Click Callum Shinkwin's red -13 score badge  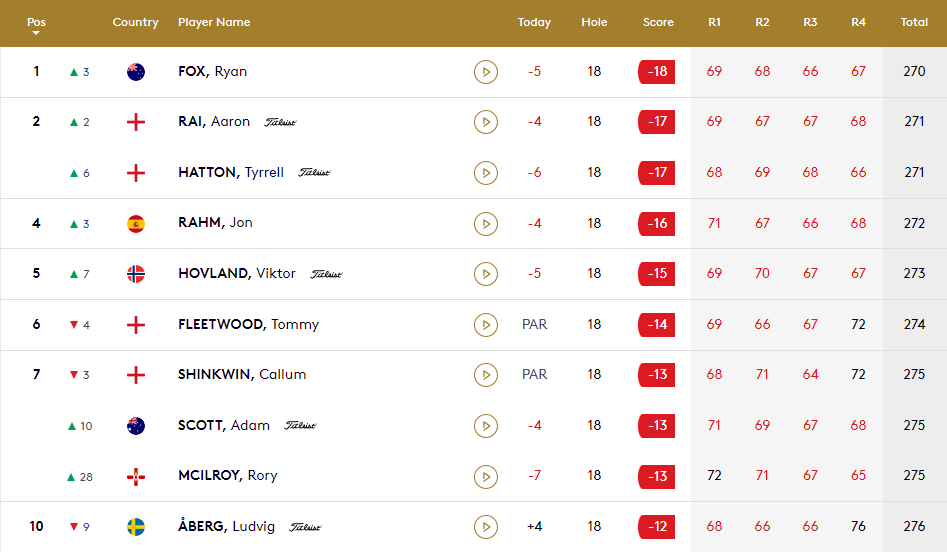coord(657,375)
